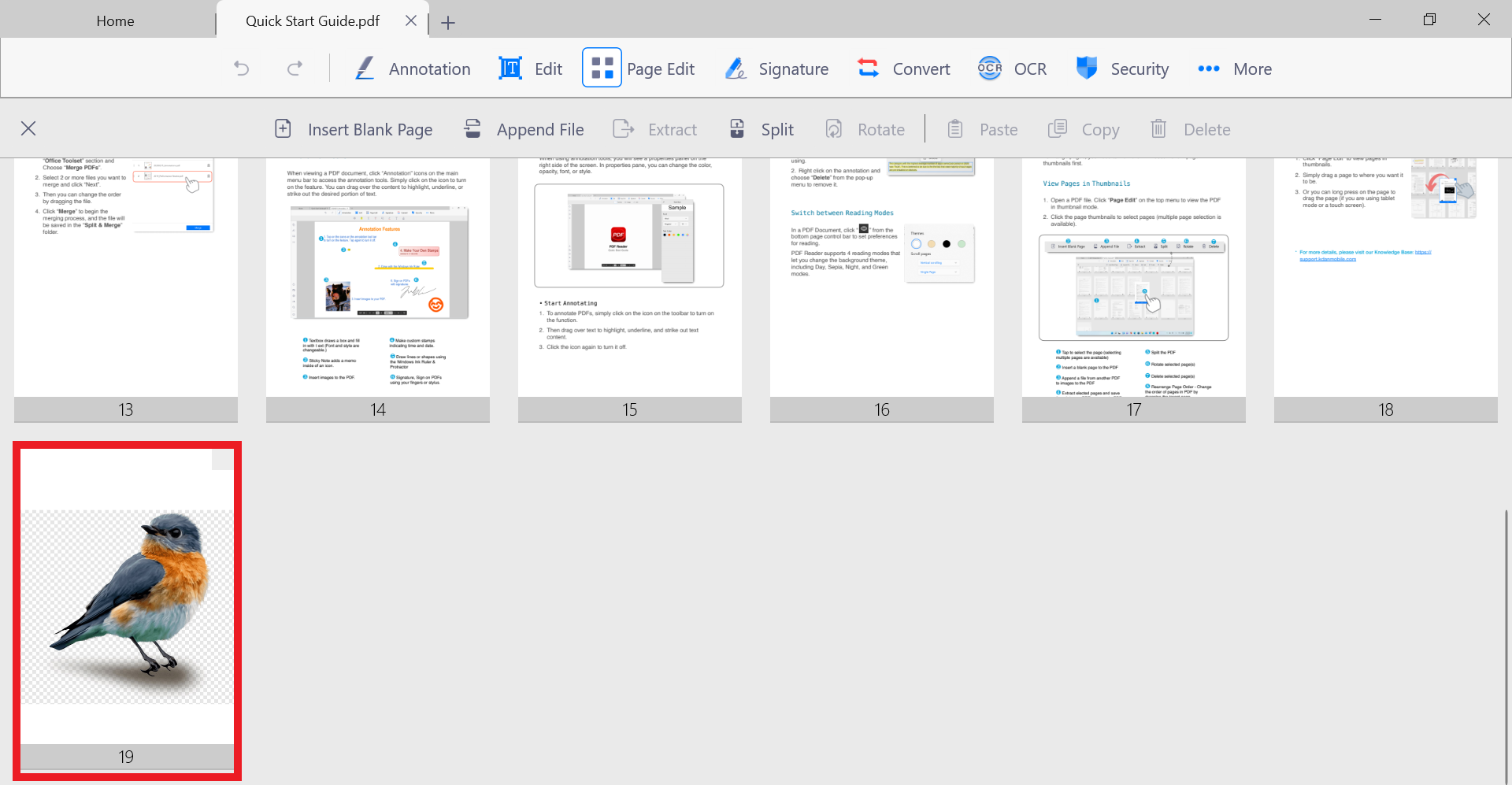Click the Insert Blank Page label
Viewport: 1512px width, 785px height.
coord(370,130)
